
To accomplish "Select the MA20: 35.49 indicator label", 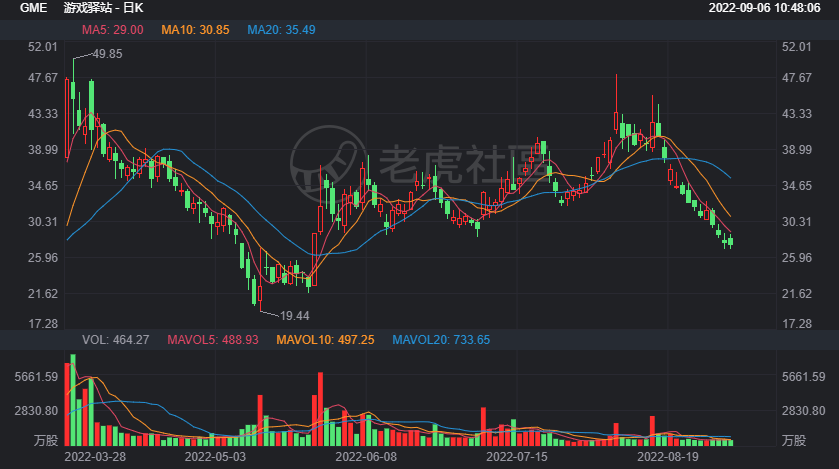I will tap(281, 30).
